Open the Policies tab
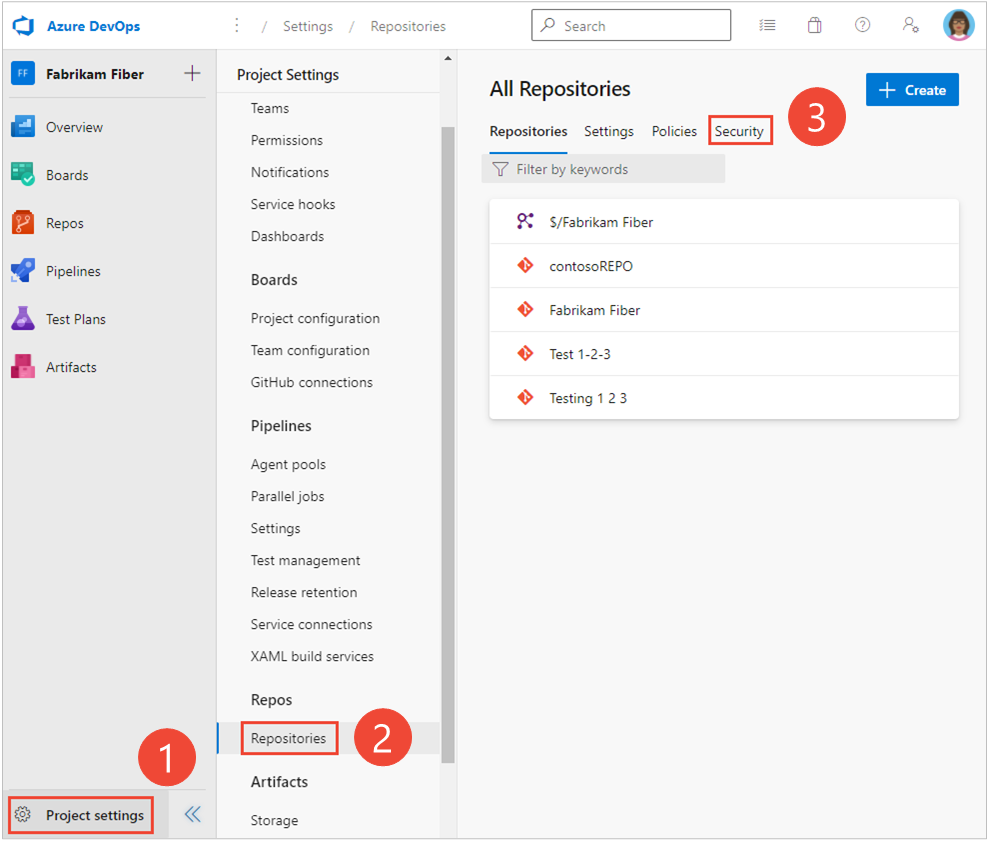Viewport: 989px width, 843px height. point(674,131)
